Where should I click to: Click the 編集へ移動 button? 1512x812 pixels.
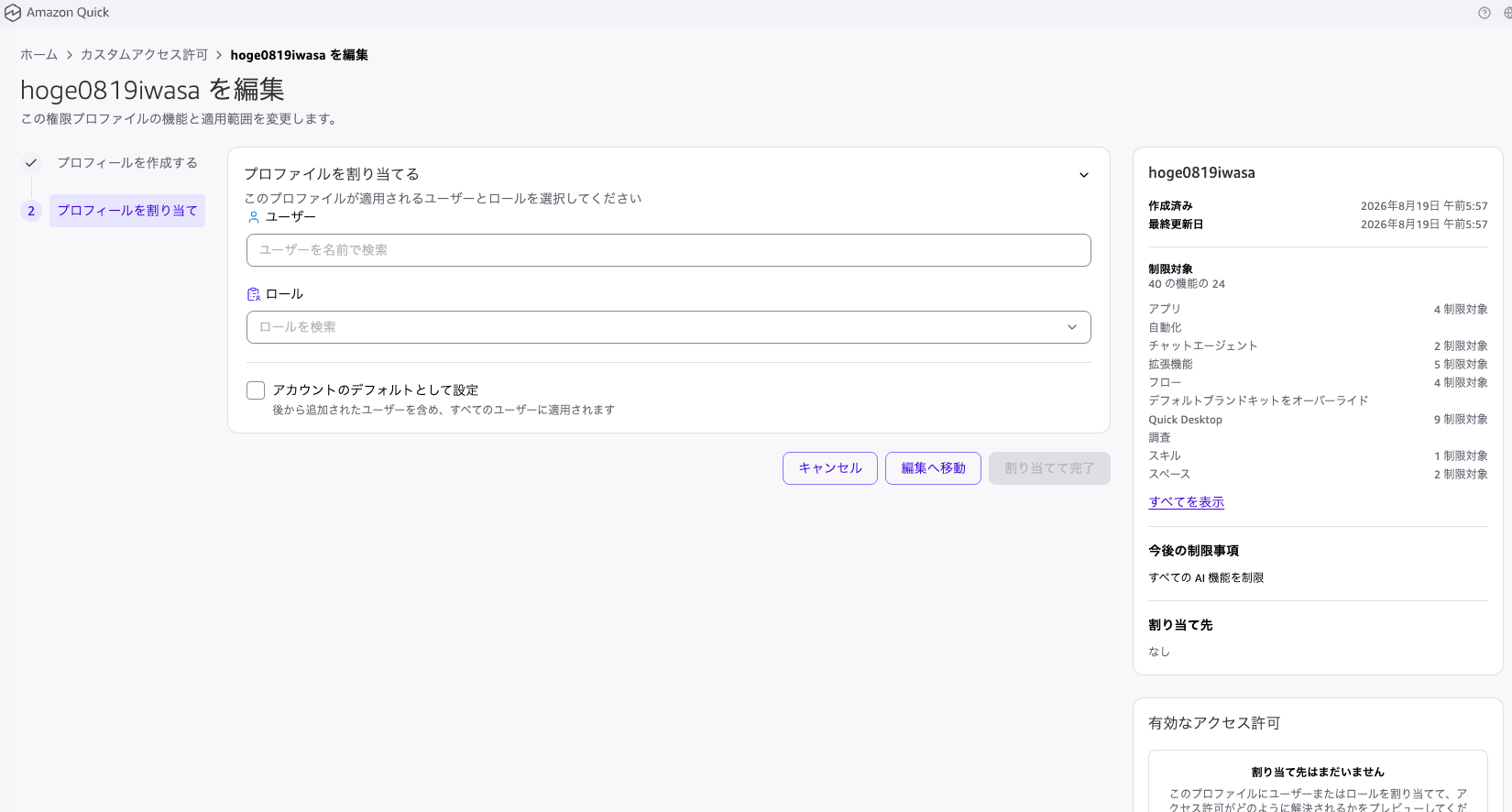click(x=933, y=468)
